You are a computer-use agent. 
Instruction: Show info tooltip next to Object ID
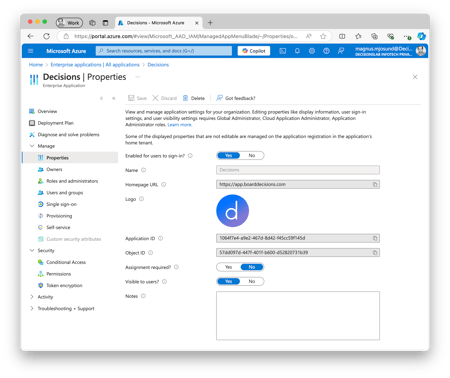click(x=150, y=253)
